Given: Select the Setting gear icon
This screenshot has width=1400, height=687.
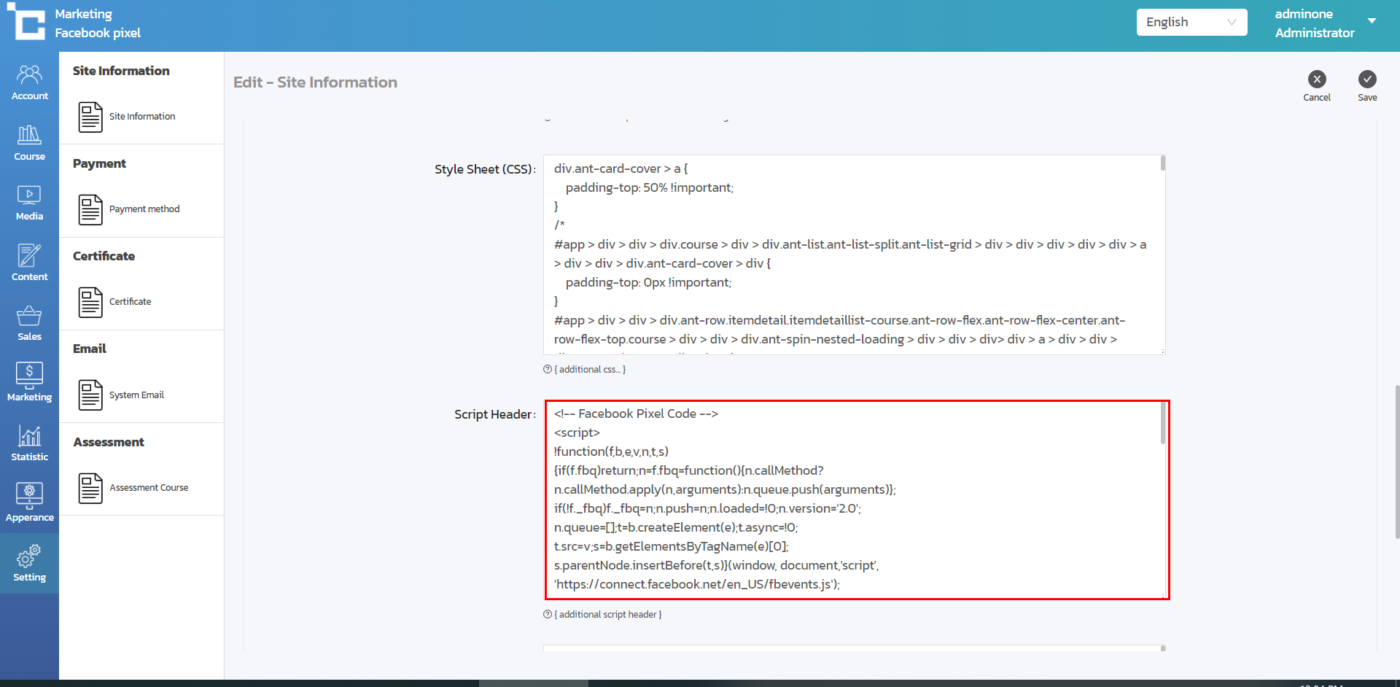Looking at the screenshot, I should [x=29, y=563].
